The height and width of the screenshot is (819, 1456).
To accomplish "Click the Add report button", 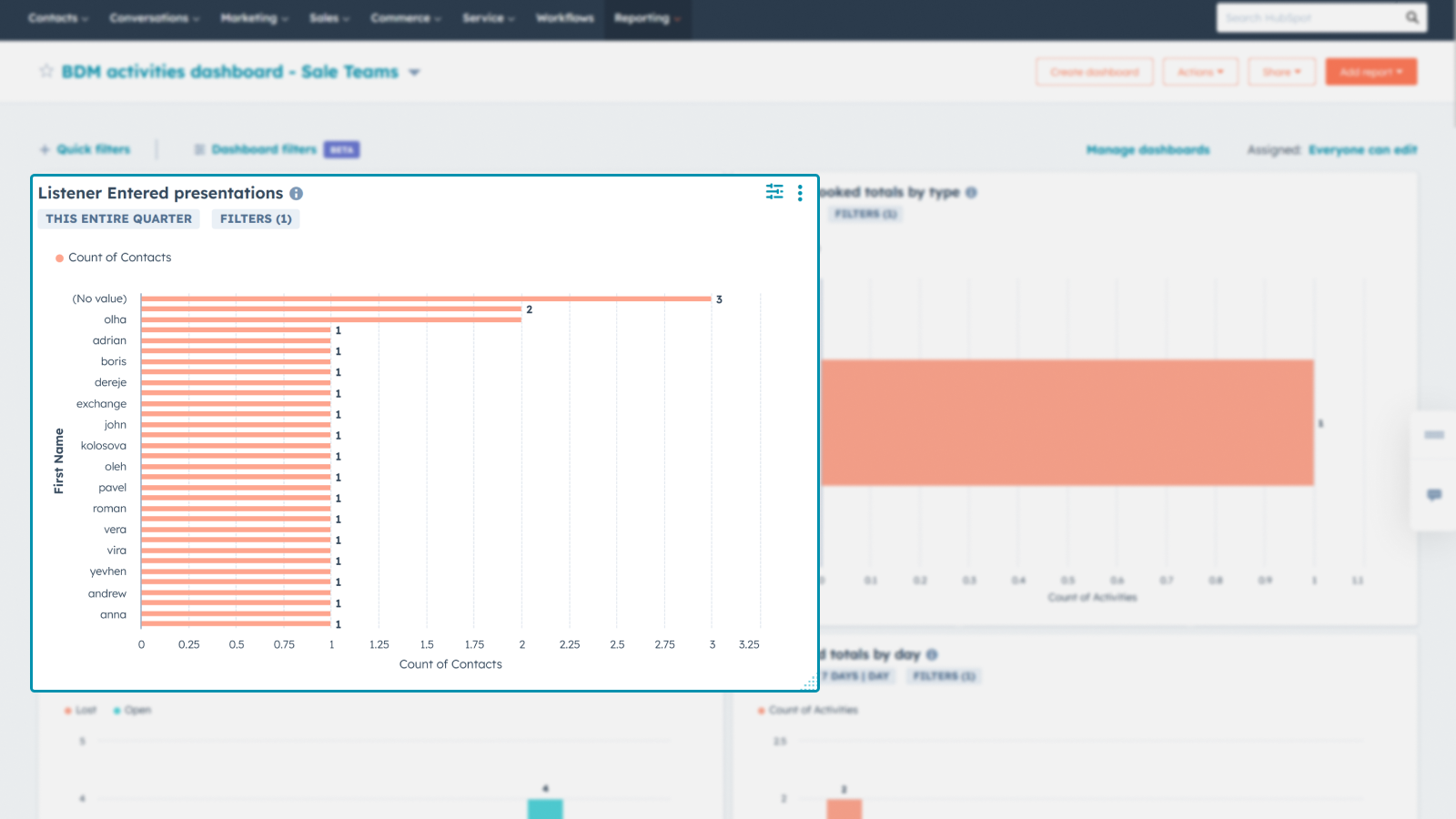I will 1370,72.
